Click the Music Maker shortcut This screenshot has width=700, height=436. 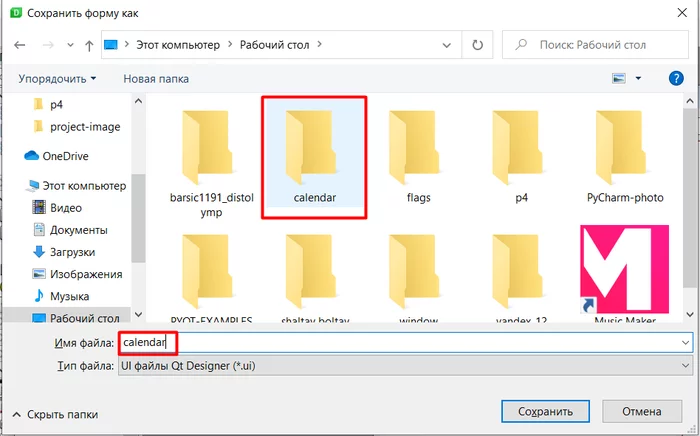[x=625, y=274]
